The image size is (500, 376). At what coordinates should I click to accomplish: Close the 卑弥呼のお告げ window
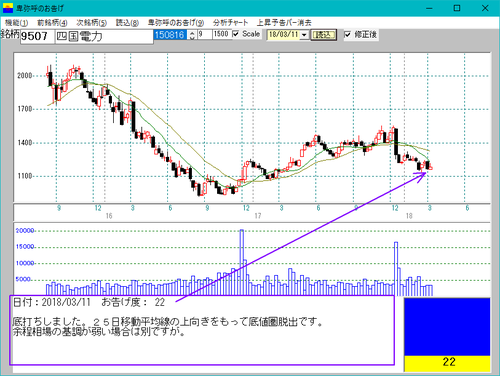(485, 8)
